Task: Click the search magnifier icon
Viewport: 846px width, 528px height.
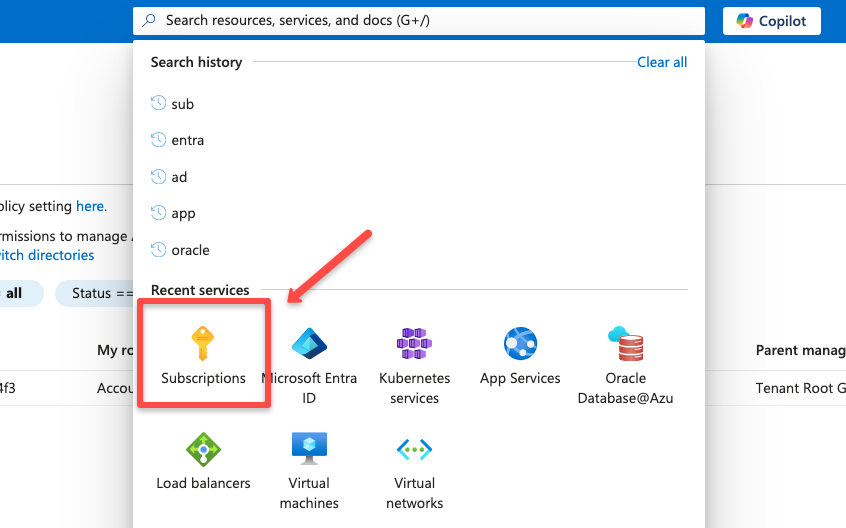Action: click(x=149, y=20)
